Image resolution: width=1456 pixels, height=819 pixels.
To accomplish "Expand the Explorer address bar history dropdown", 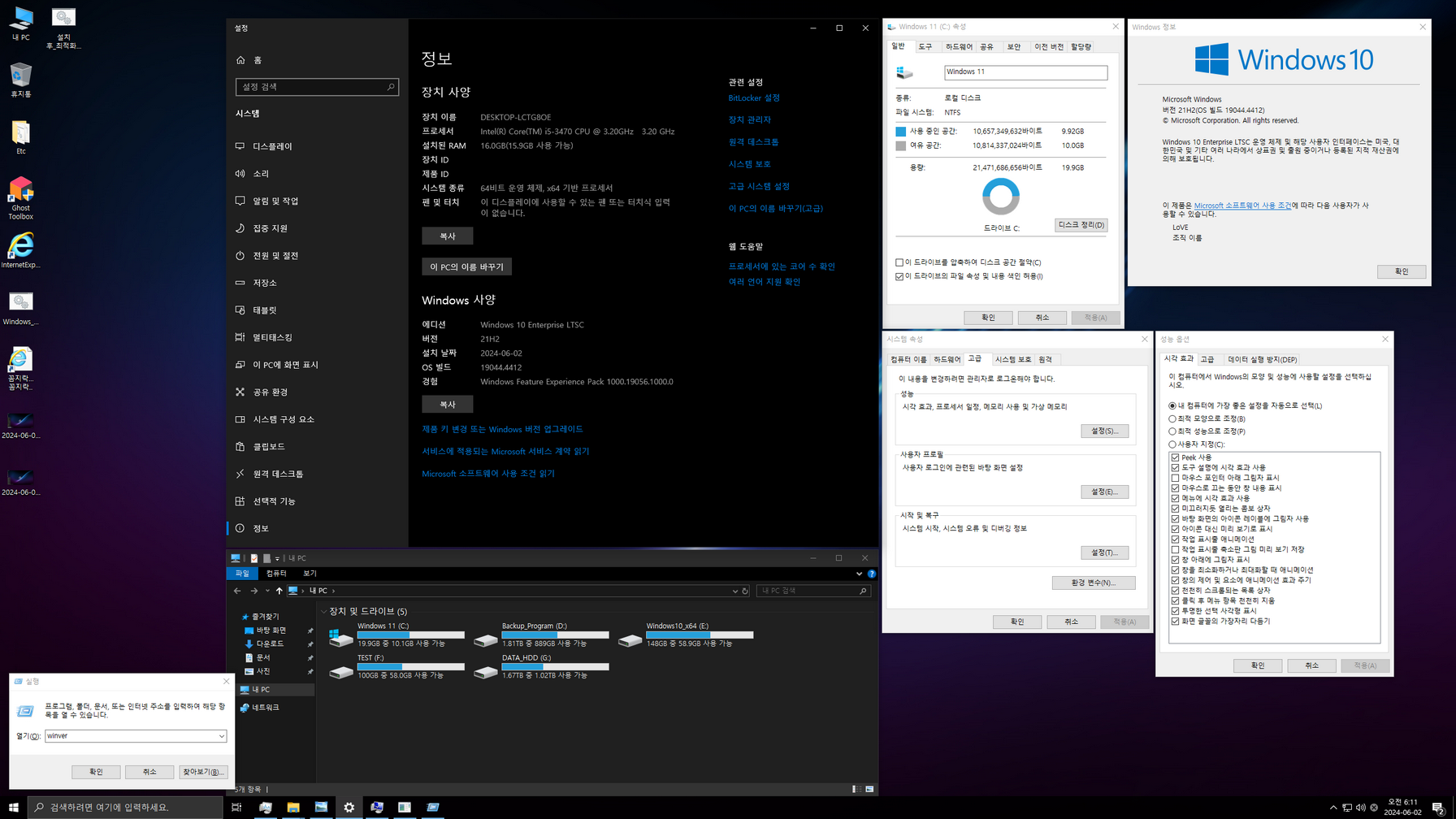I will tap(734, 591).
